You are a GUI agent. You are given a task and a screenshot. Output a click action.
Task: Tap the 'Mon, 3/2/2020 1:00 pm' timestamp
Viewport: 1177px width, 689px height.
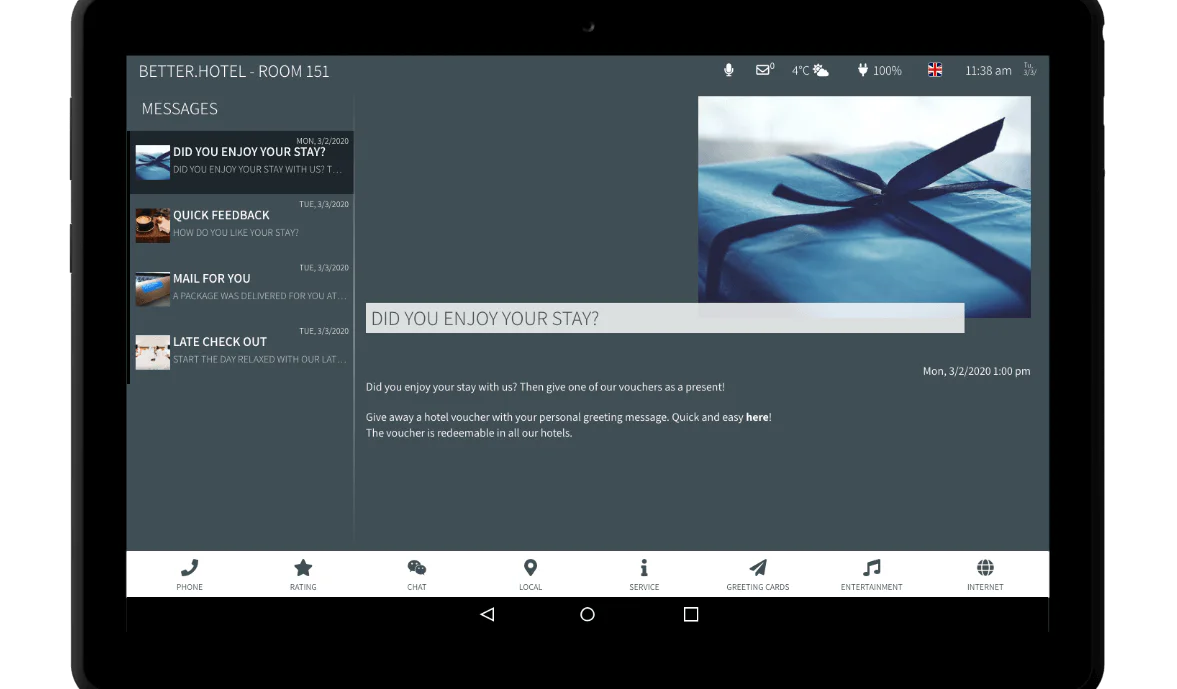(976, 371)
